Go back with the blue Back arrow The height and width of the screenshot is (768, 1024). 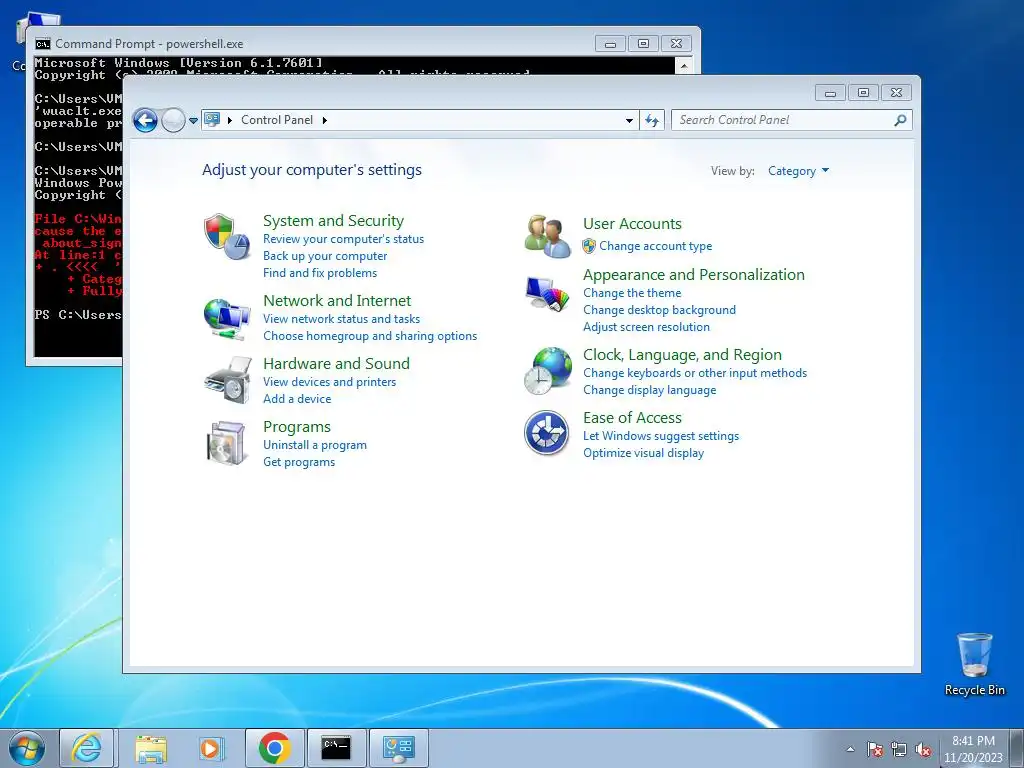(145, 120)
